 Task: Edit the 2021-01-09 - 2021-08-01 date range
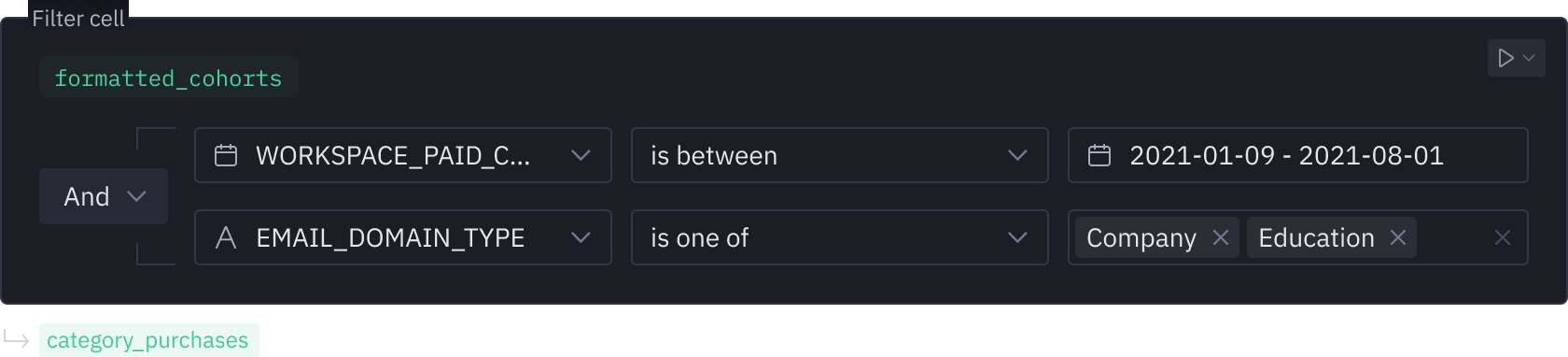point(1298,155)
